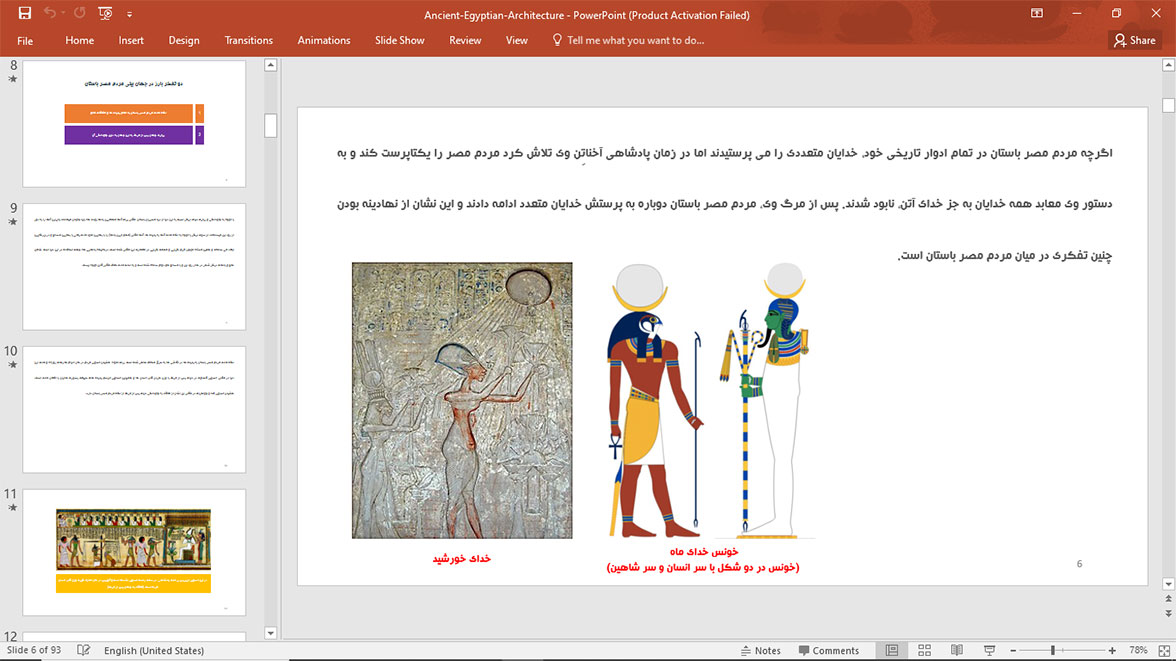This screenshot has height=661, width=1176.
Task: Open the Customize Quick Access Toolbar dropdown
Action: [129, 14]
